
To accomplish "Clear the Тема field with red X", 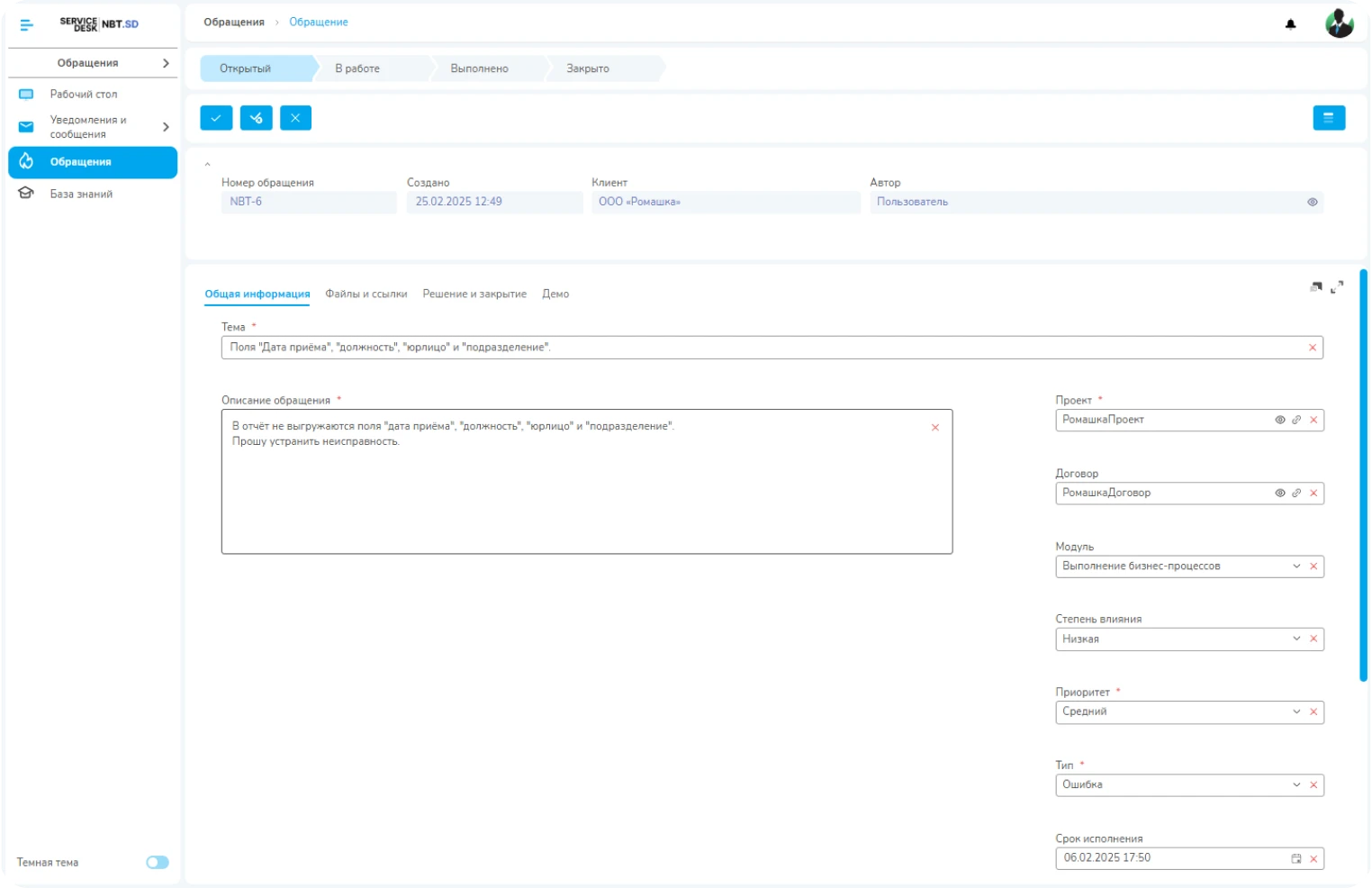I will click(x=1312, y=348).
